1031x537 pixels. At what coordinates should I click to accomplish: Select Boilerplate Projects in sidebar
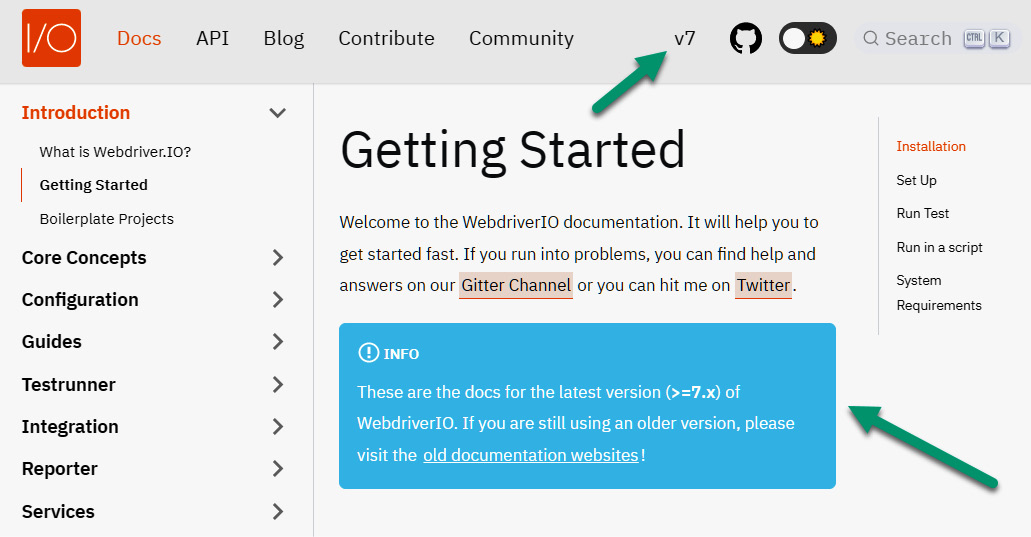pyautogui.click(x=107, y=219)
